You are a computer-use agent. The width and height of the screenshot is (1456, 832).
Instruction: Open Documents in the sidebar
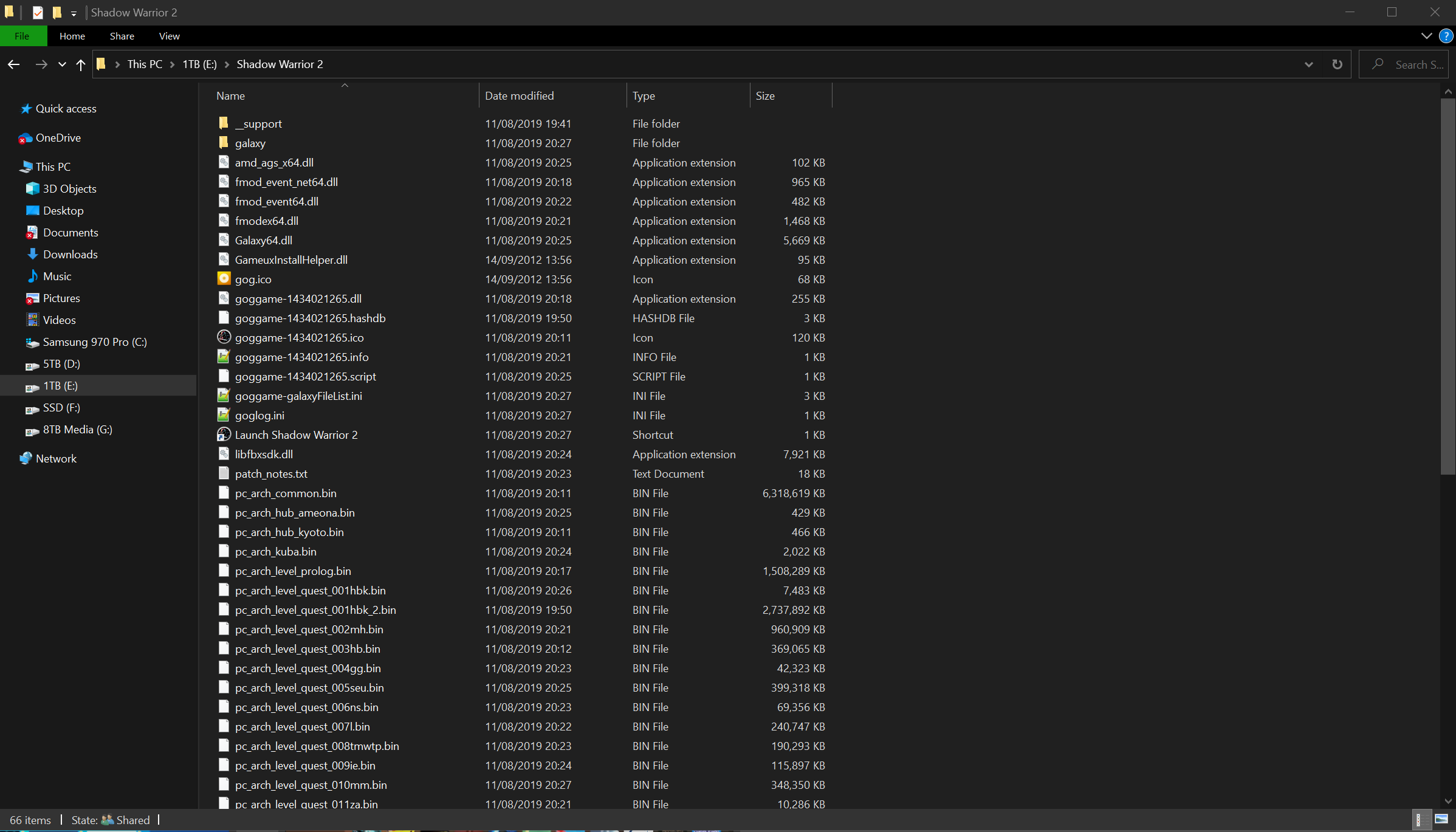pos(70,233)
